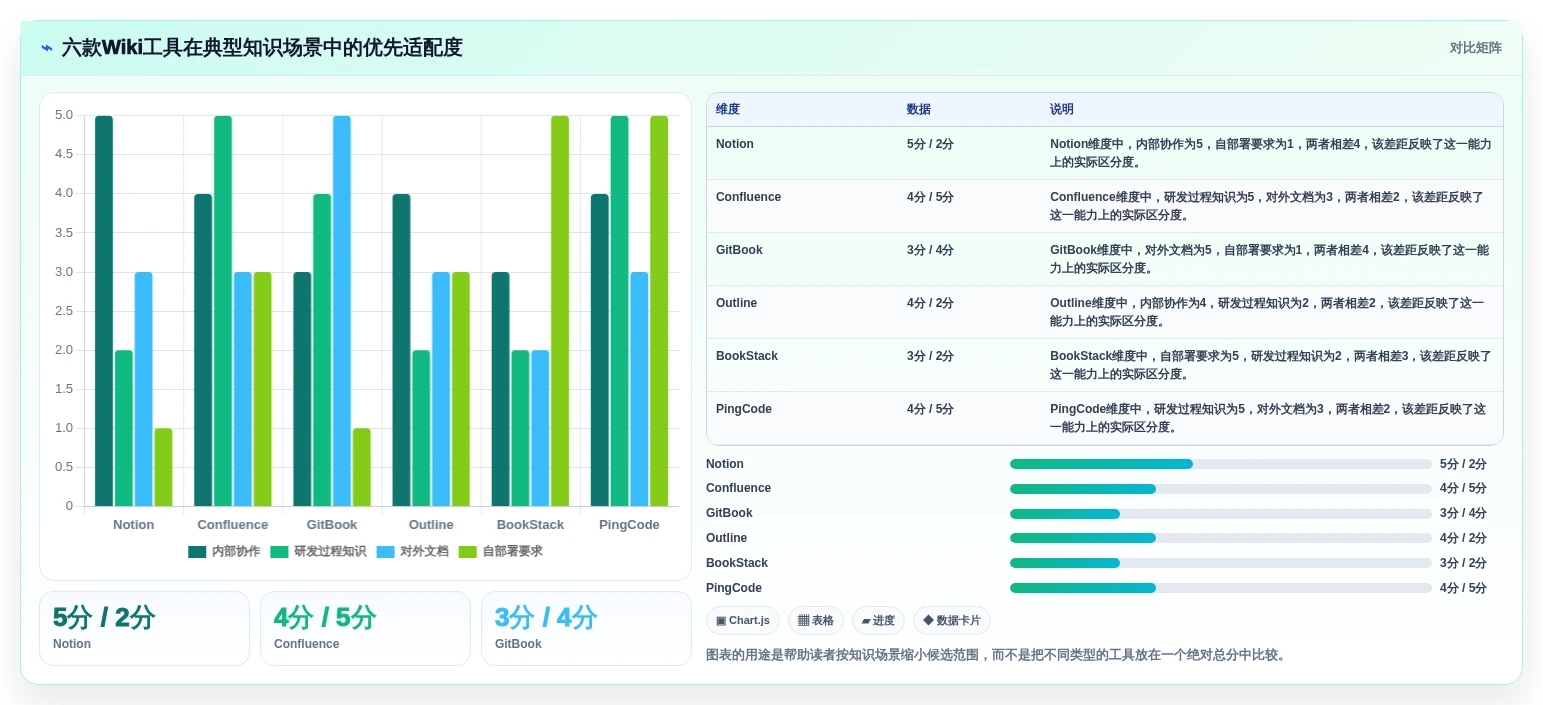Screen dimensions: 1543x705
Task: Click the PingCode x-axis label in chart
Action: (629, 525)
